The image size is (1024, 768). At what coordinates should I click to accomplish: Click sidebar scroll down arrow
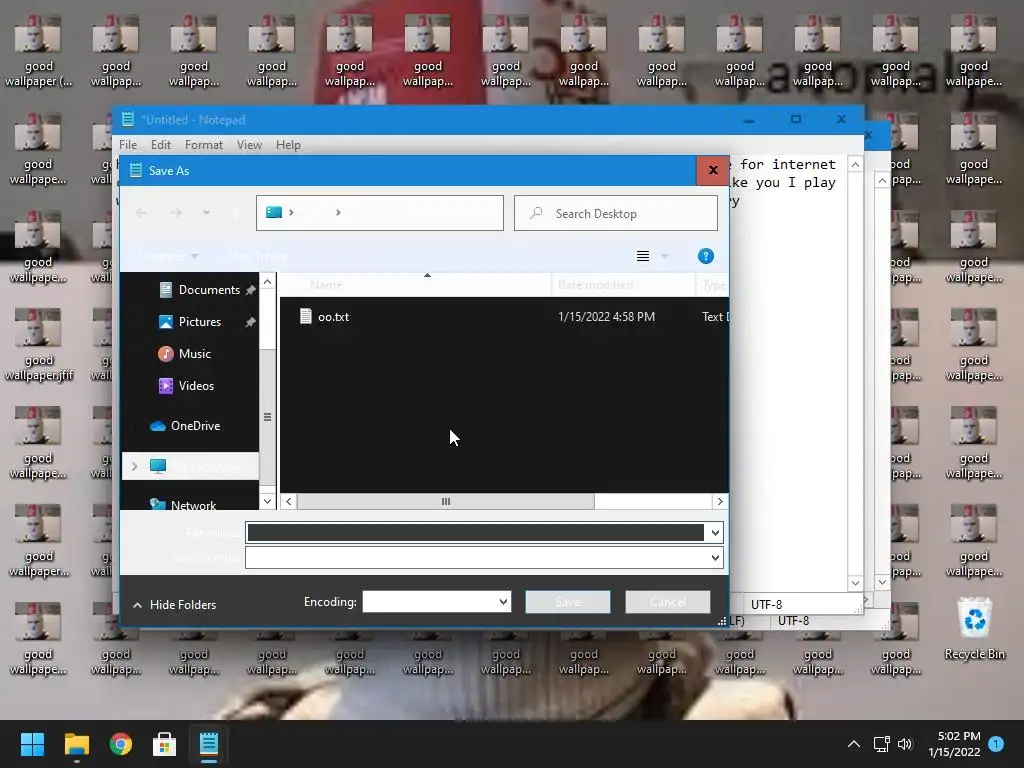tap(267, 502)
